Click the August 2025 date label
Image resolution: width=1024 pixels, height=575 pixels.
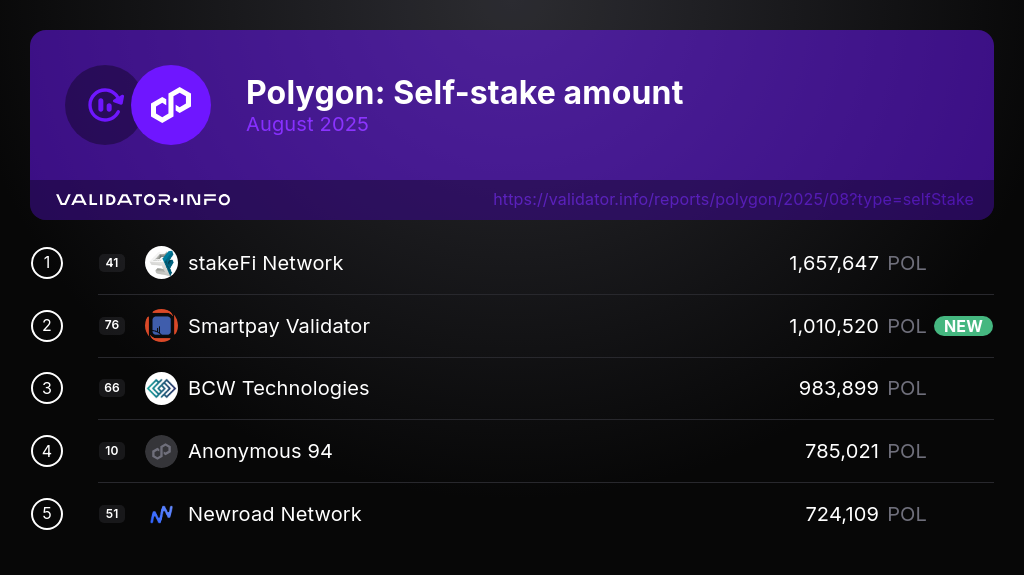point(307,125)
